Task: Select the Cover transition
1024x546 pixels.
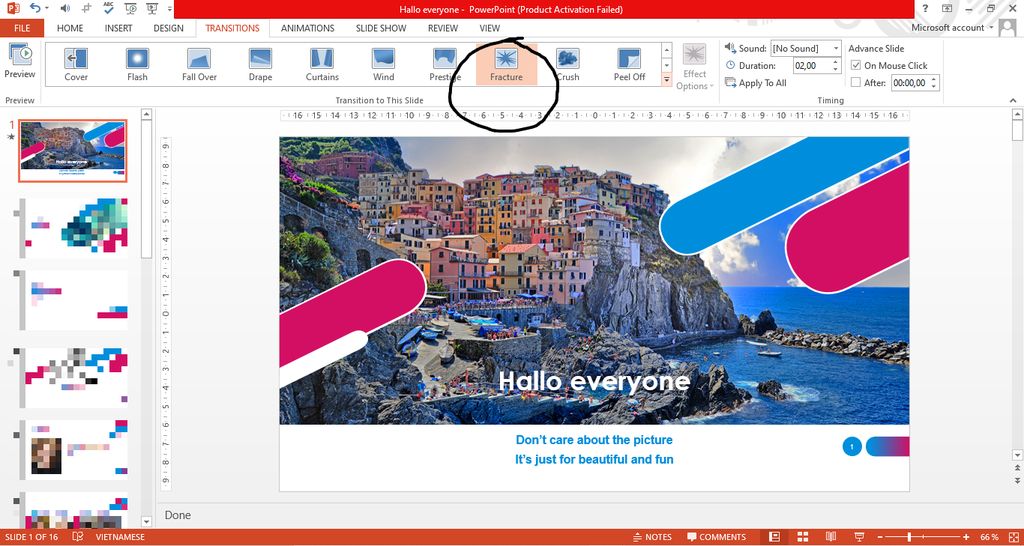Action: pyautogui.click(x=76, y=65)
